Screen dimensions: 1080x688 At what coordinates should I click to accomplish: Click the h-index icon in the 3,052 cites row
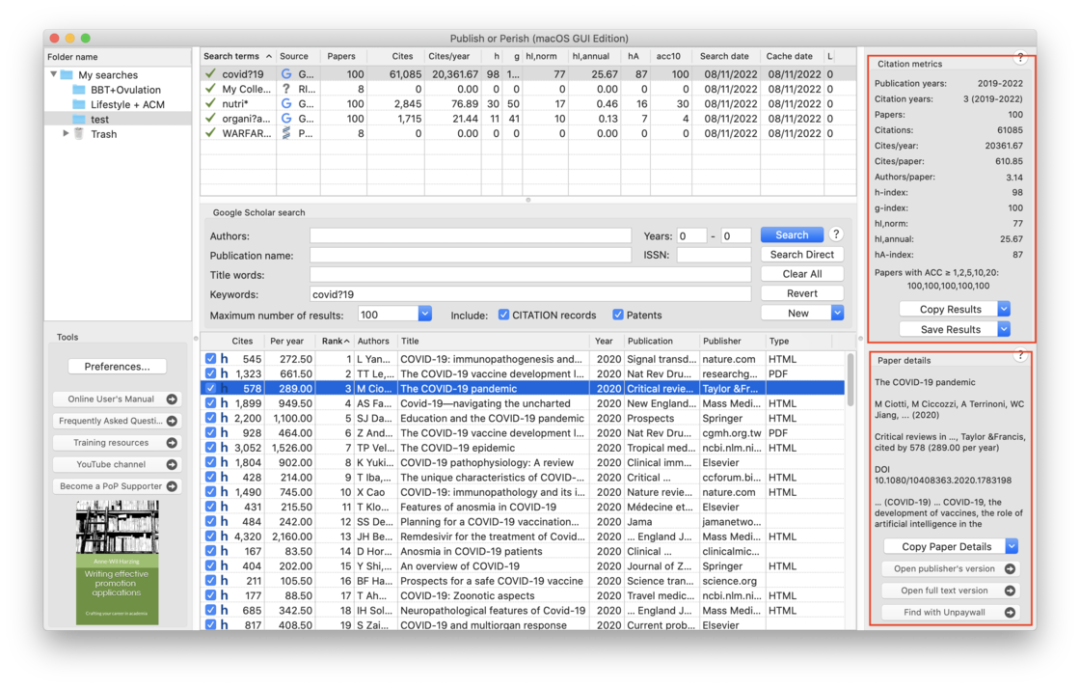coord(224,448)
